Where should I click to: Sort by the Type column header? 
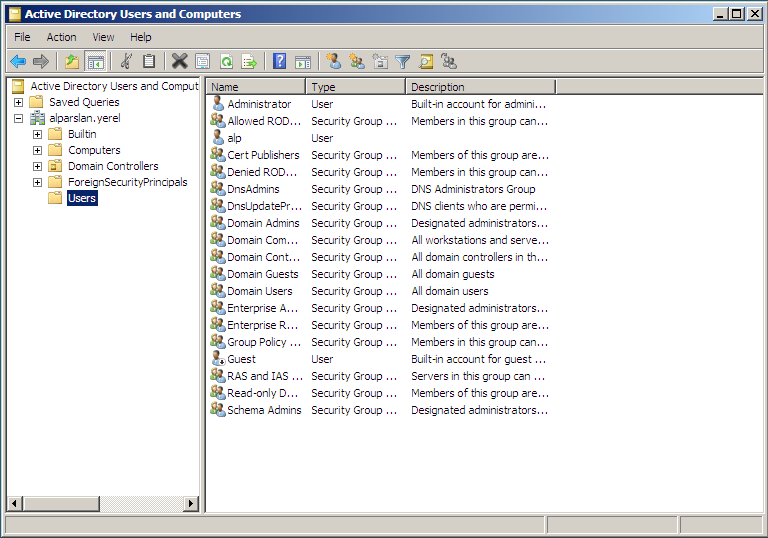356,87
